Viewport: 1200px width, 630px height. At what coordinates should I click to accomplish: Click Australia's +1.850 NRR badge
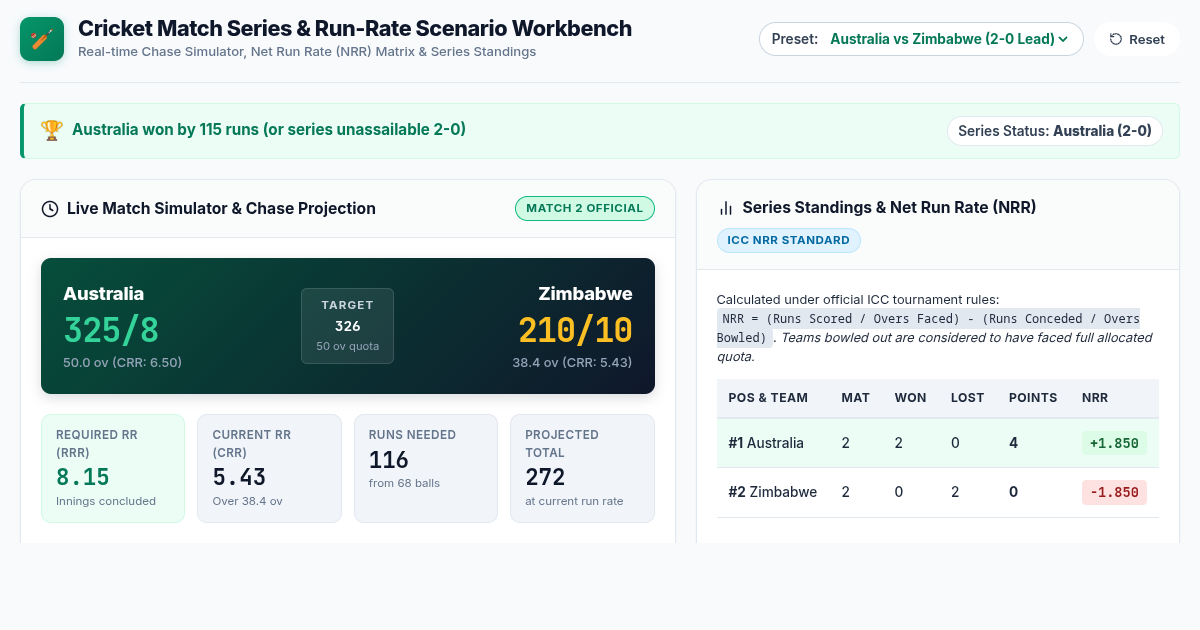1114,443
